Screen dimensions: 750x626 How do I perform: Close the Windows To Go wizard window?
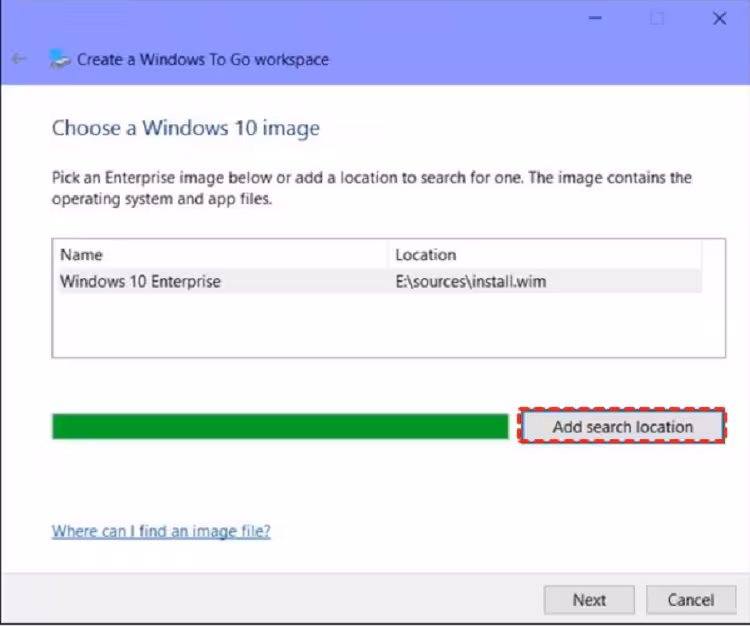click(x=719, y=19)
